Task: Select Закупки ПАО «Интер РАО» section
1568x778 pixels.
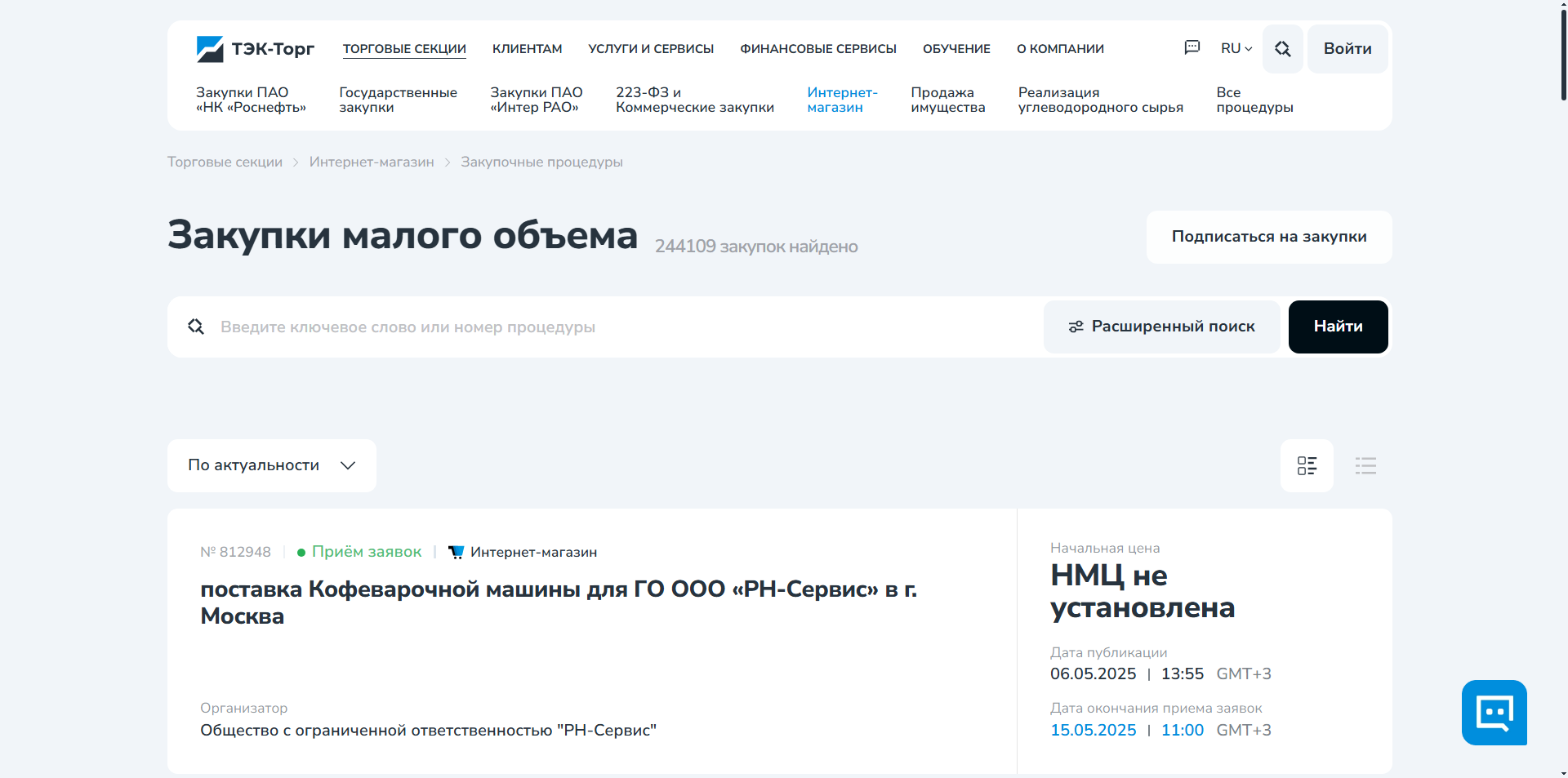Action: click(537, 100)
